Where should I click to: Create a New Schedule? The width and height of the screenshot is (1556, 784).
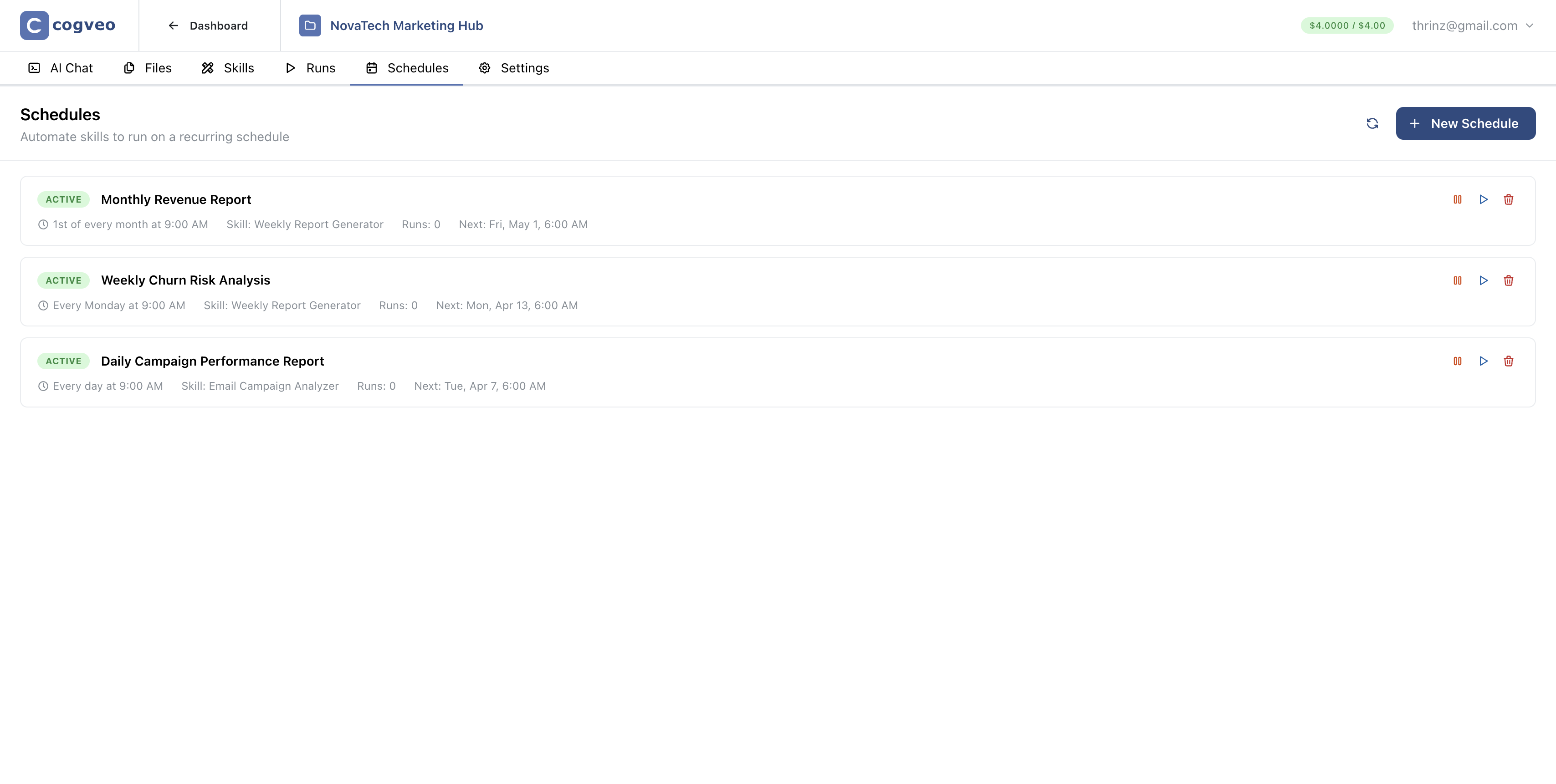coord(1465,123)
